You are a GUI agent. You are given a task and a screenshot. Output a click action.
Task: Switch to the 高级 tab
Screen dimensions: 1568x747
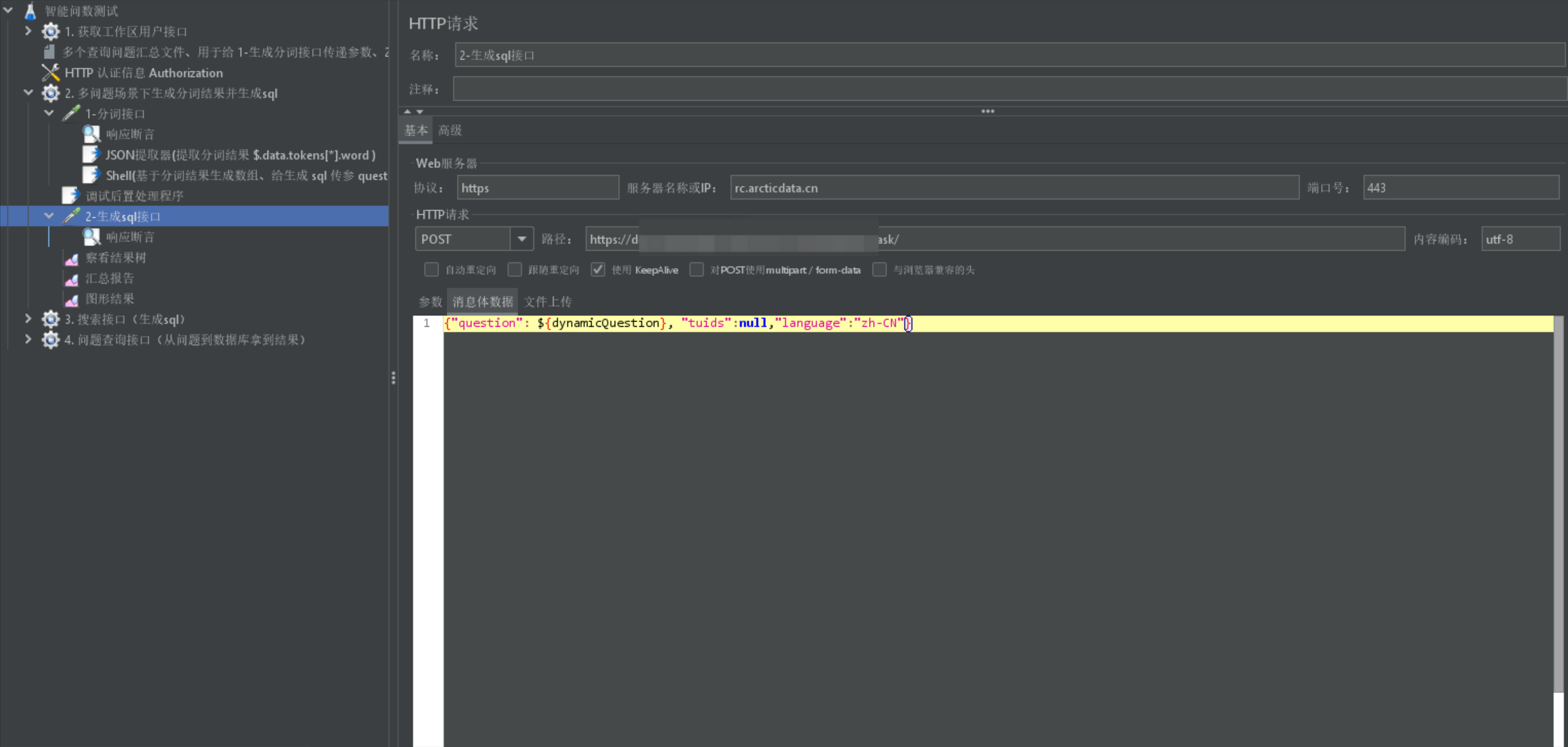pos(450,130)
